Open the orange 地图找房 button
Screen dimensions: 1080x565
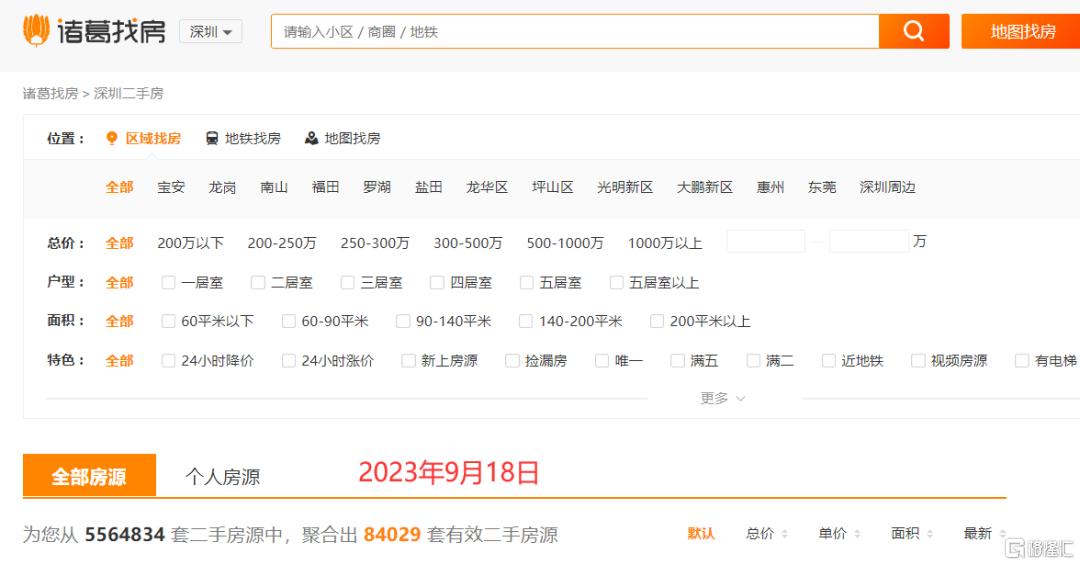1022,31
